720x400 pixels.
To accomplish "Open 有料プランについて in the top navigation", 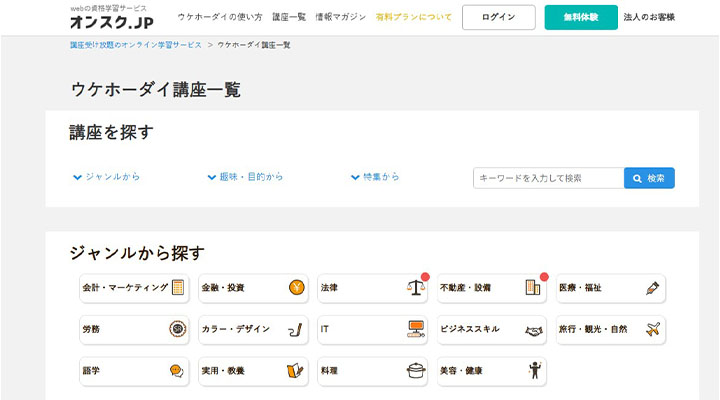I will pos(413,17).
